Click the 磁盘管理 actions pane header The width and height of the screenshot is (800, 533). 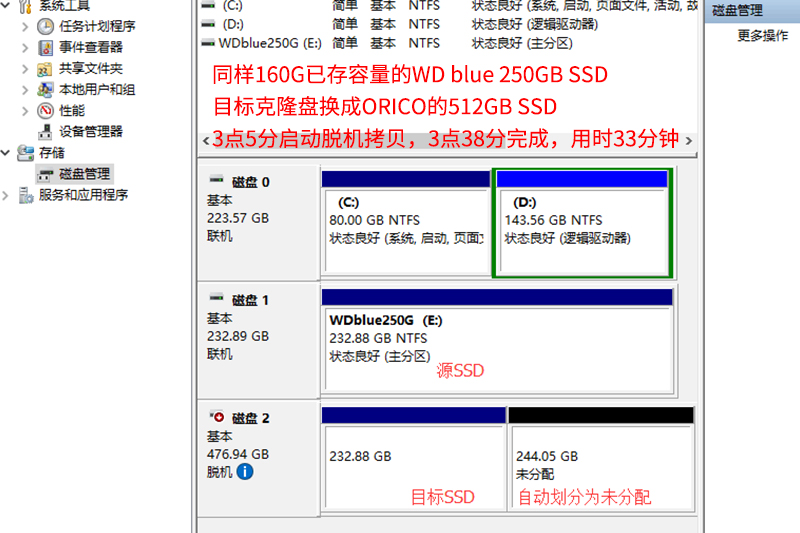pos(752,10)
